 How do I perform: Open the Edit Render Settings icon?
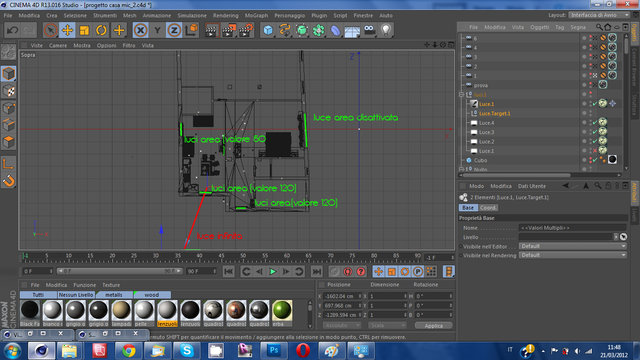tap(246, 30)
